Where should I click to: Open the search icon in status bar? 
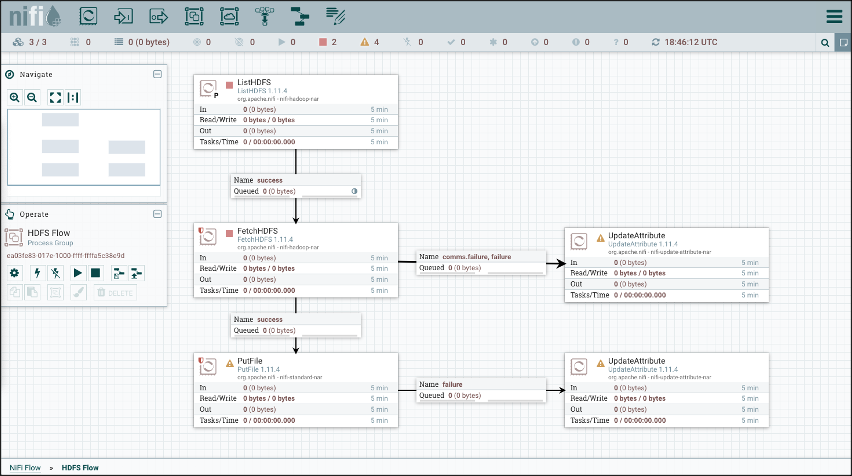click(x=825, y=42)
